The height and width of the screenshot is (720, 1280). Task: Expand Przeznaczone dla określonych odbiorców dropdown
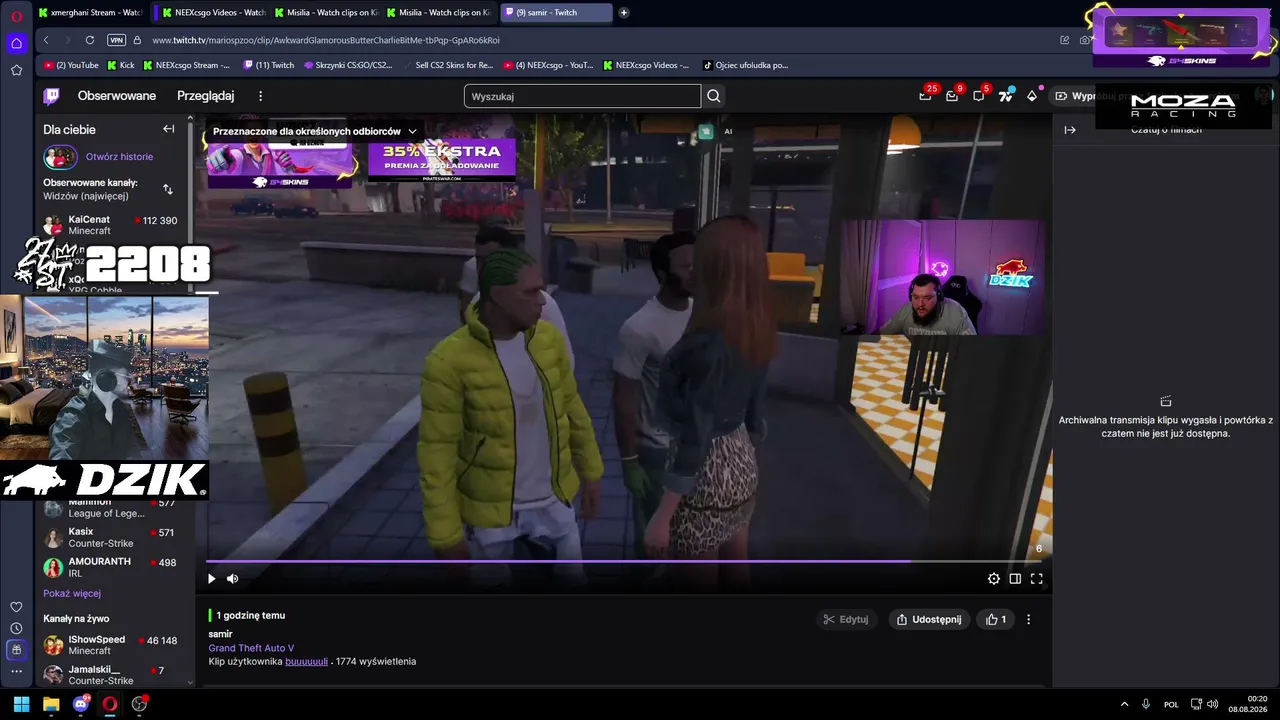[x=314, y=131]
